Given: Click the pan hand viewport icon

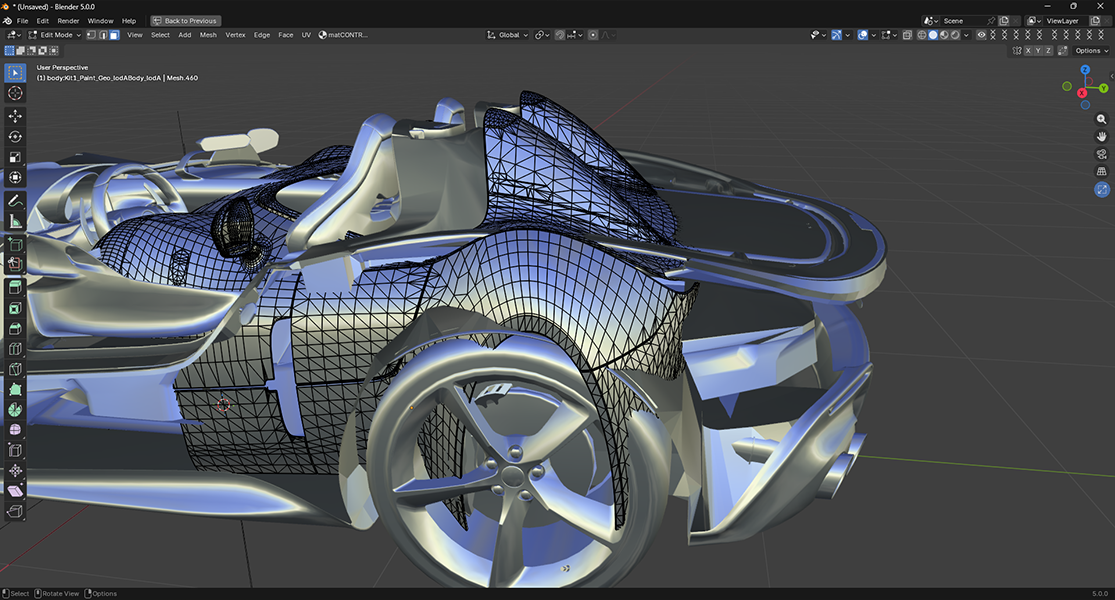Looking at the screenshot, I should pos(1101,136).
